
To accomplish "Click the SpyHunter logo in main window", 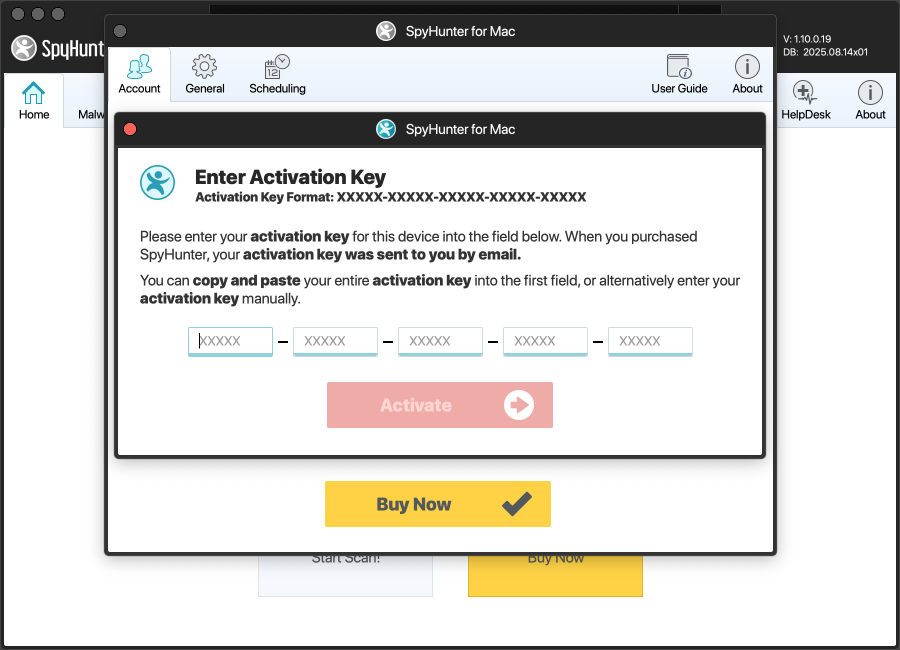I will click(57, 48).
